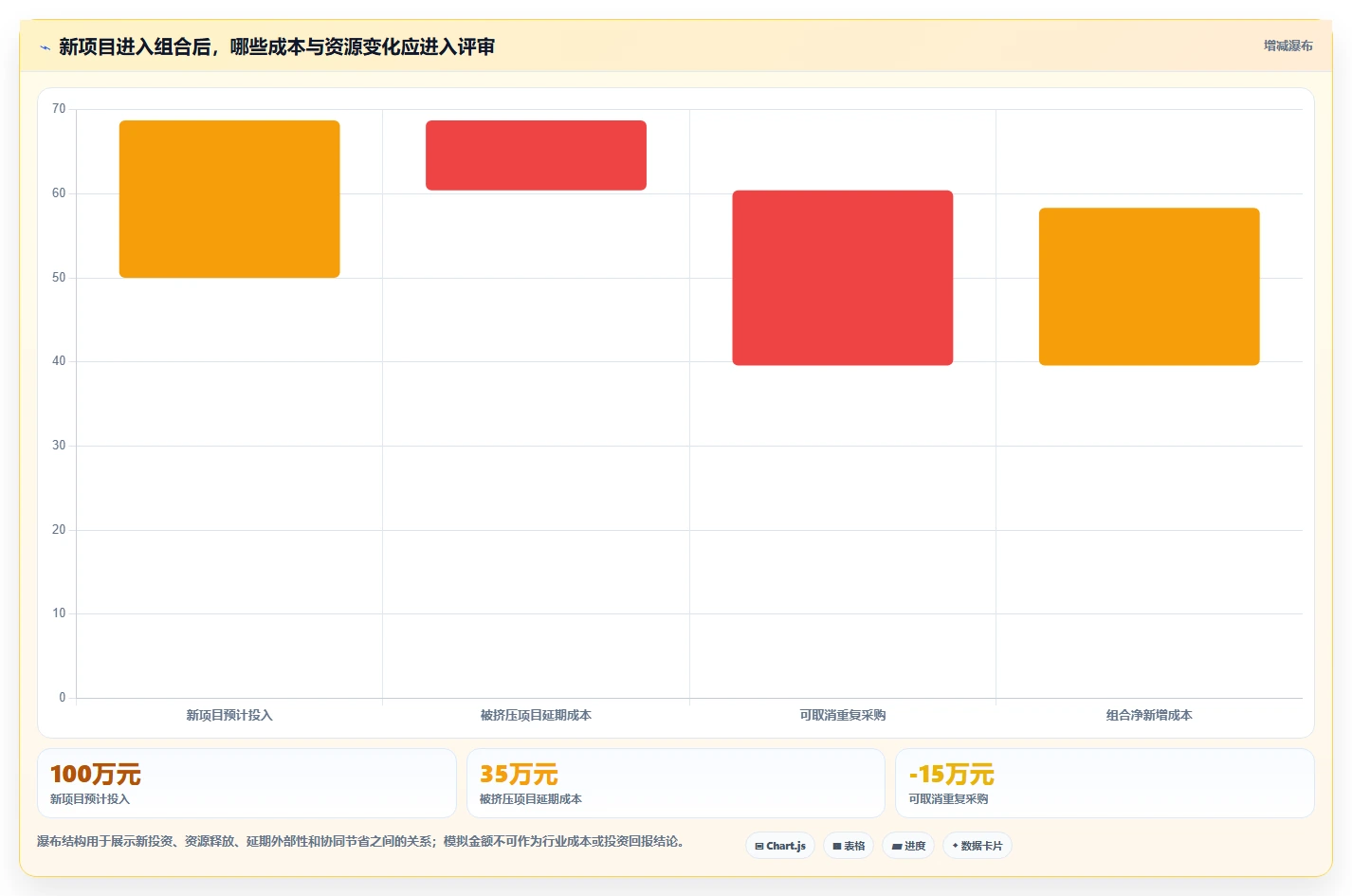The width and height of the screenshot is (1352, 896).
Task: Click the chart heading 新项目进入组合后
Action: tap(277, 46)
